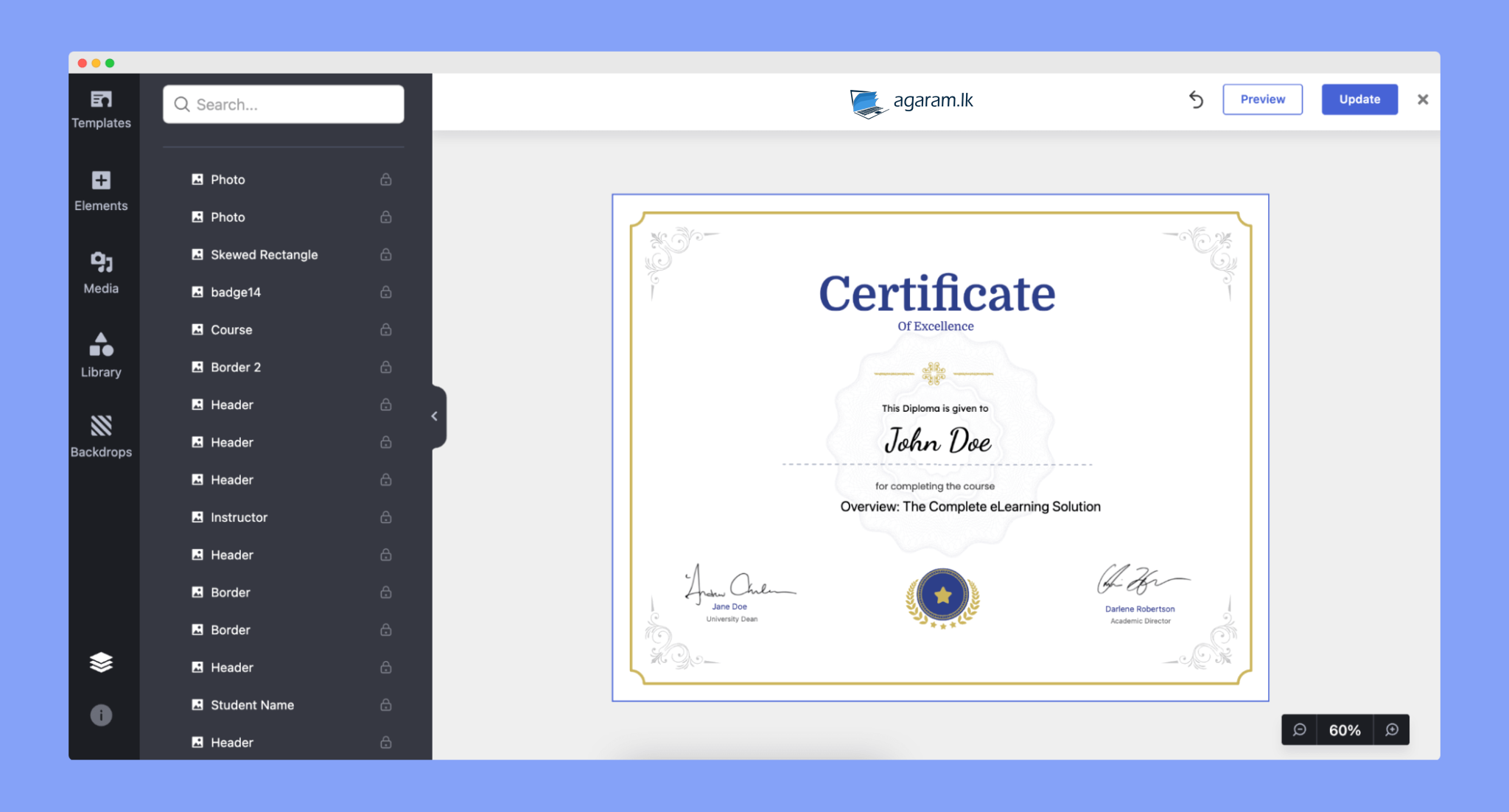The height and width of the screenshot is (812, 1509).
Task: Select the Course layer
Action: [x=231, y=329]
